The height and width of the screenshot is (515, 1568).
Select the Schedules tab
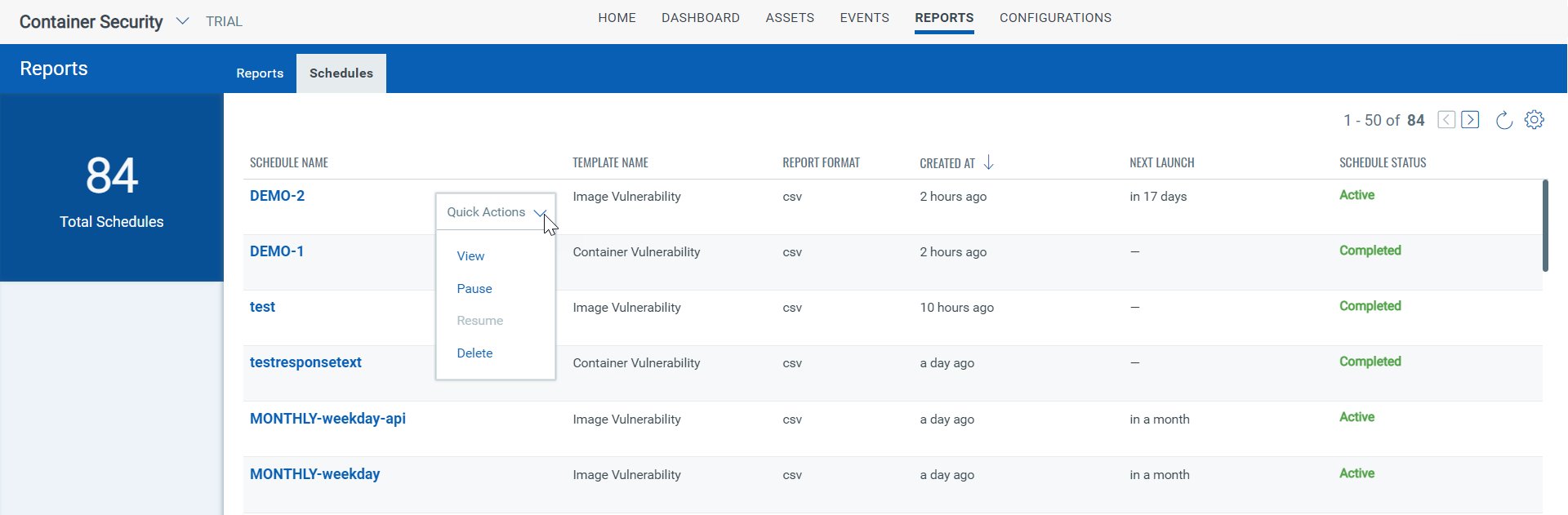tap(341, 73)
